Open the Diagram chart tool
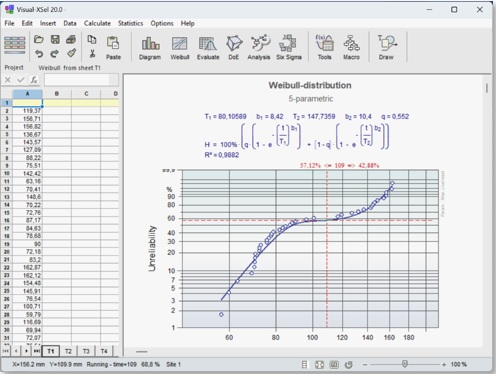496x376 pixels. click(150, 48)
